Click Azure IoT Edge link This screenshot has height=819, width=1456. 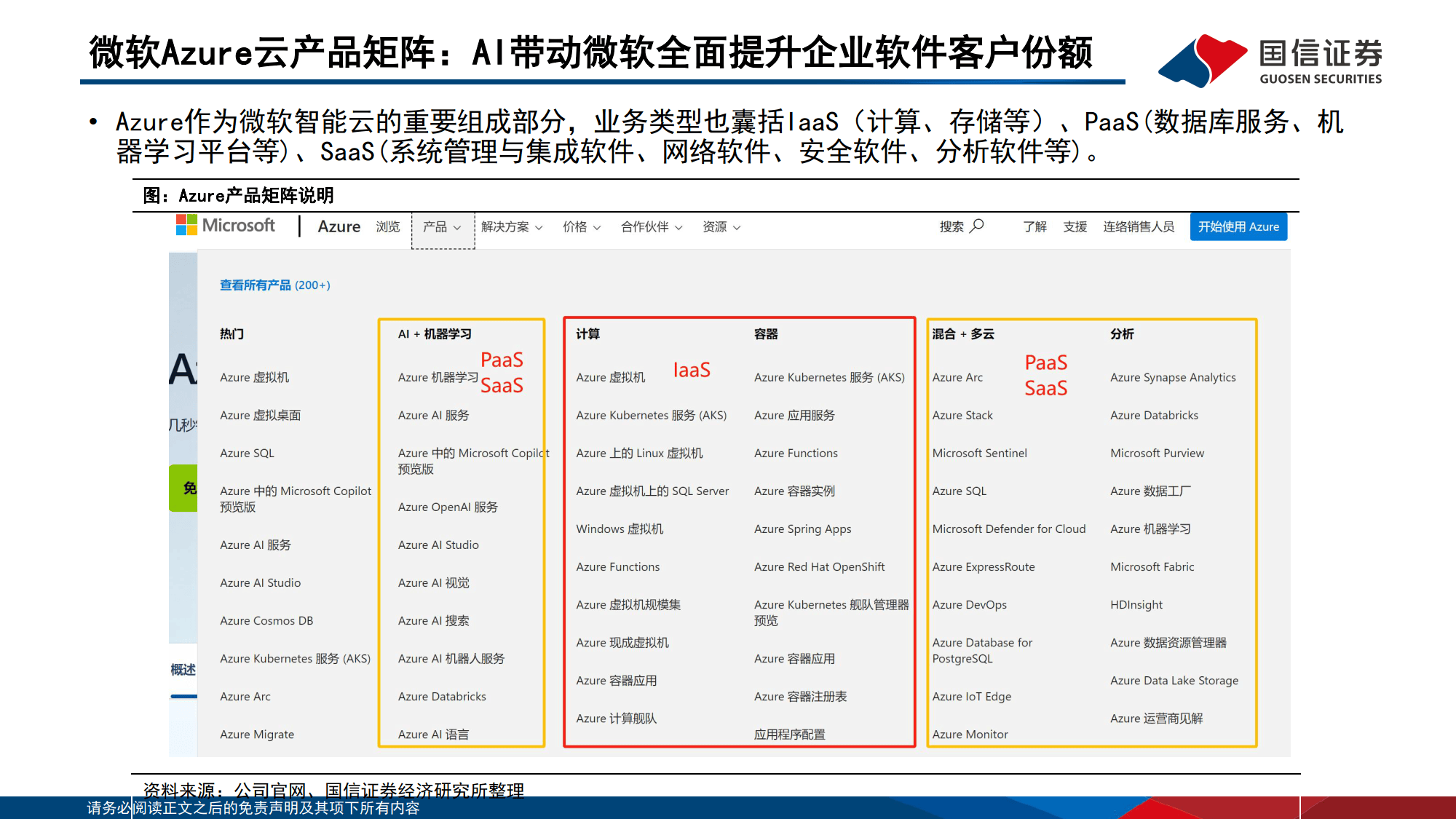tap(972, 697)
